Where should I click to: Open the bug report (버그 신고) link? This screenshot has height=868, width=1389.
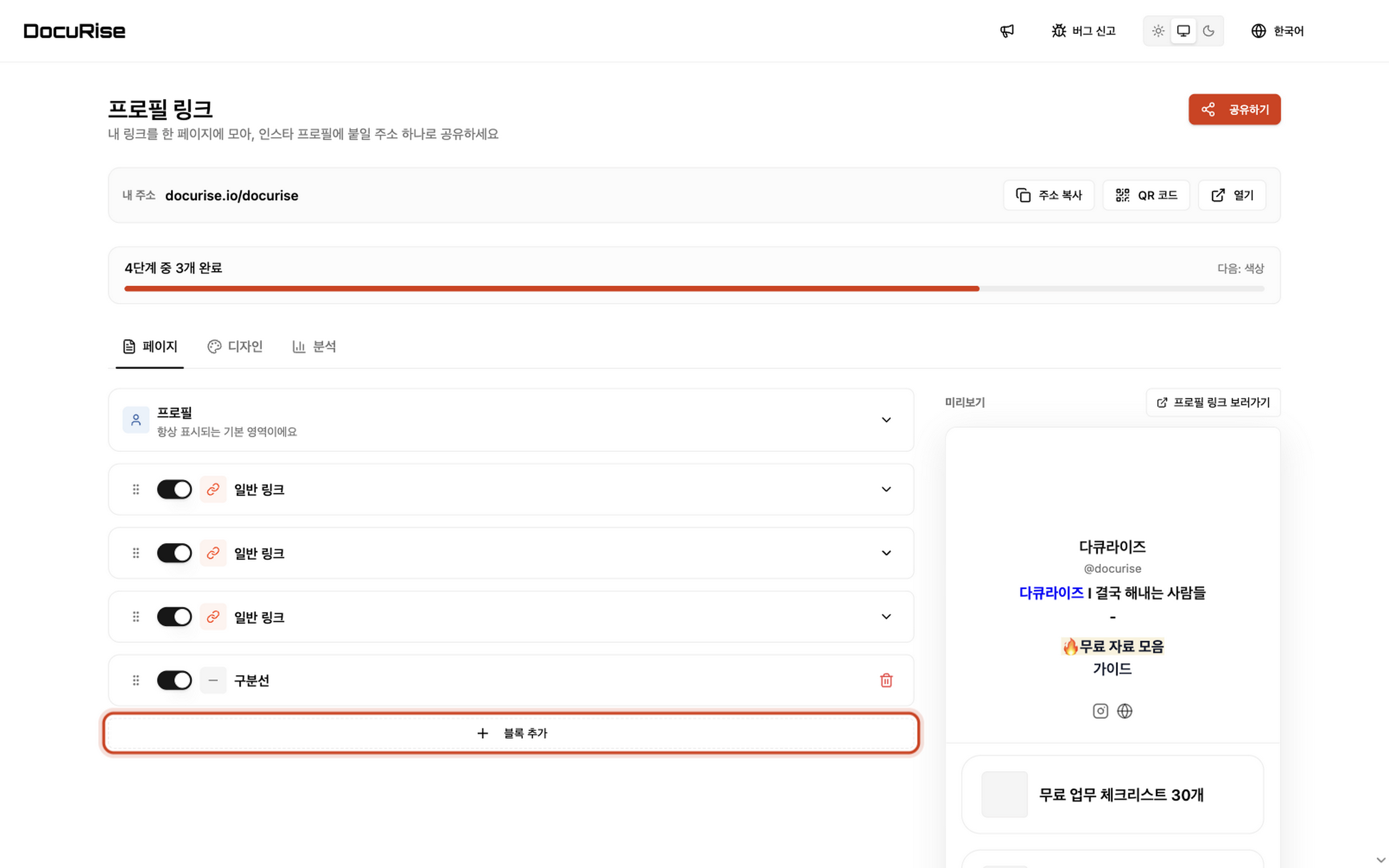pos(1083,31)
